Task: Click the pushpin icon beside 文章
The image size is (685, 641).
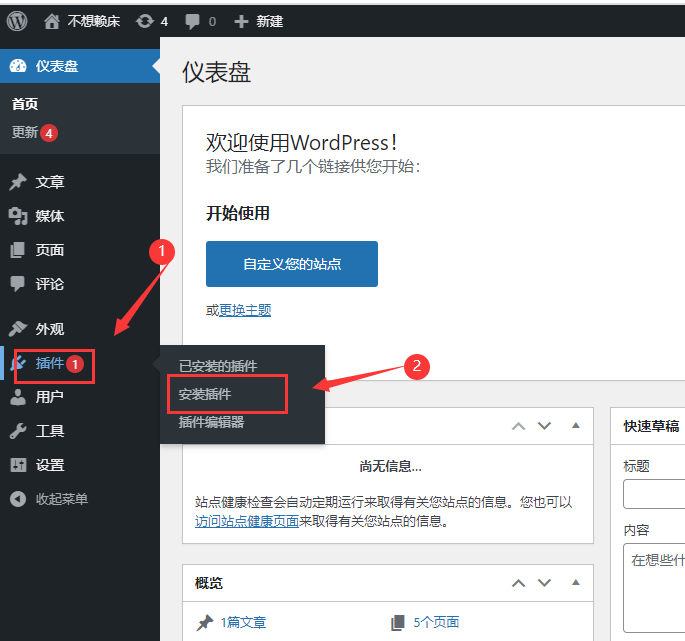Action: [18, 182]
